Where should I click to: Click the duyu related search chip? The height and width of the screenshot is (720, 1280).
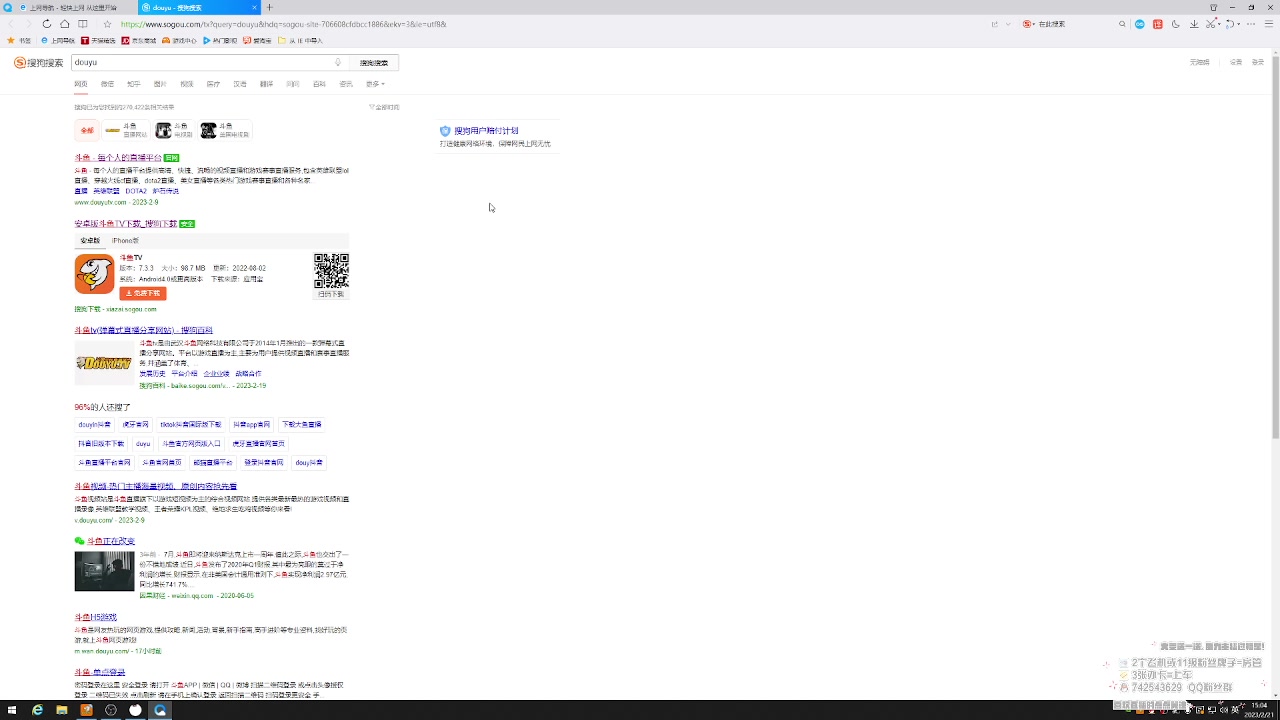click(x=143, y=444)
